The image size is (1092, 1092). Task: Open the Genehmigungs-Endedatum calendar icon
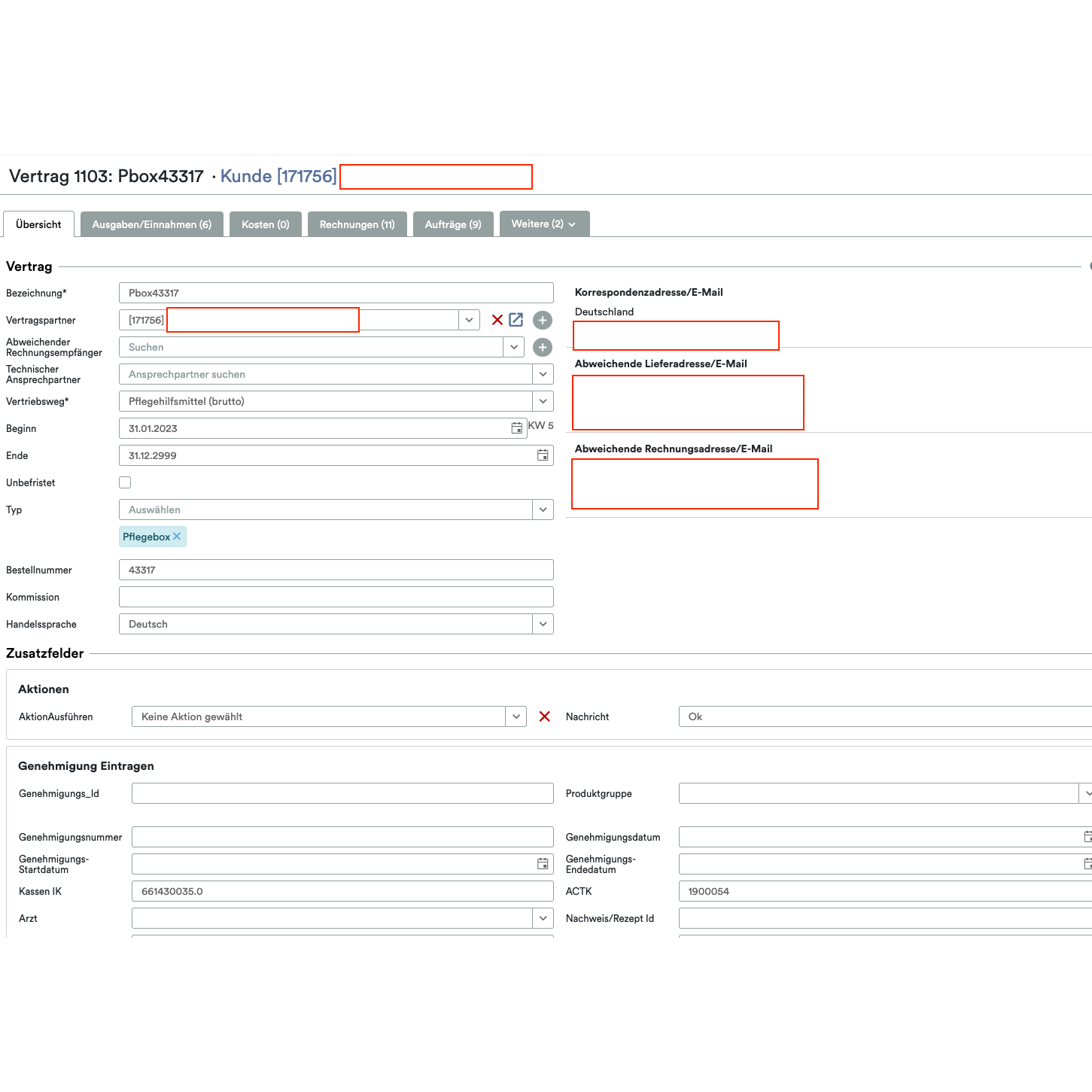[x=1087, y=863]
